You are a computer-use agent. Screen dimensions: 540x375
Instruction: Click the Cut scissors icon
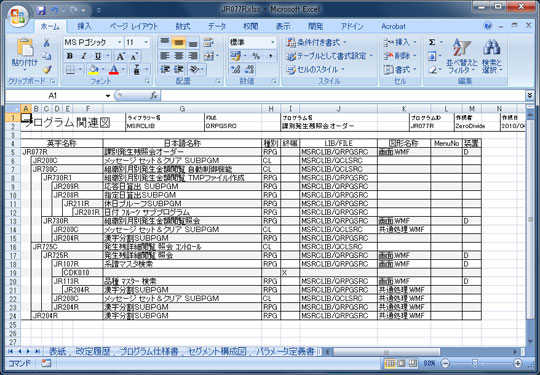(46, 43)
